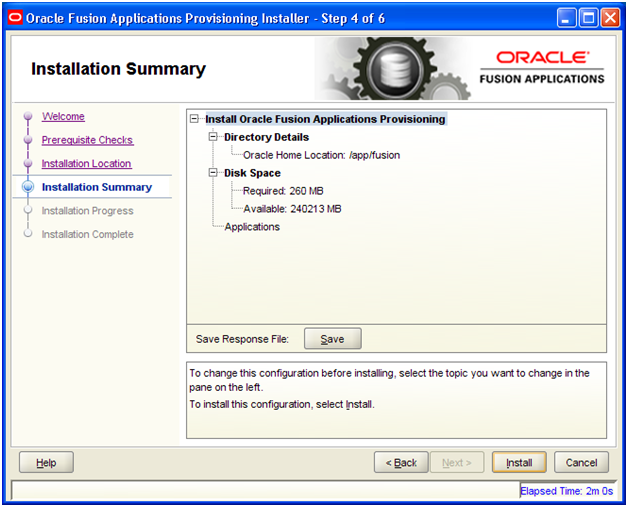This screenshot has height=507, width=628.
Task: Close the installer window
Action: click(611, 18)
